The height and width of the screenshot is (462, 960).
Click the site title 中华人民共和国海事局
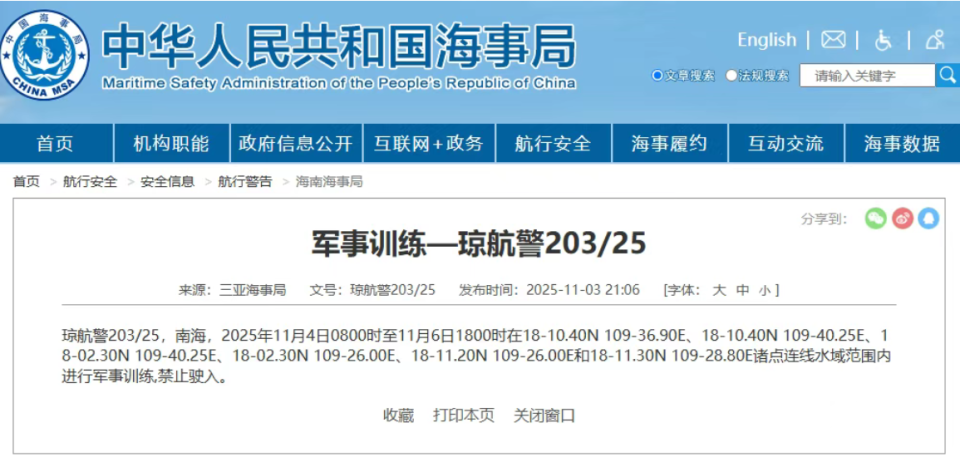(339, 47)
